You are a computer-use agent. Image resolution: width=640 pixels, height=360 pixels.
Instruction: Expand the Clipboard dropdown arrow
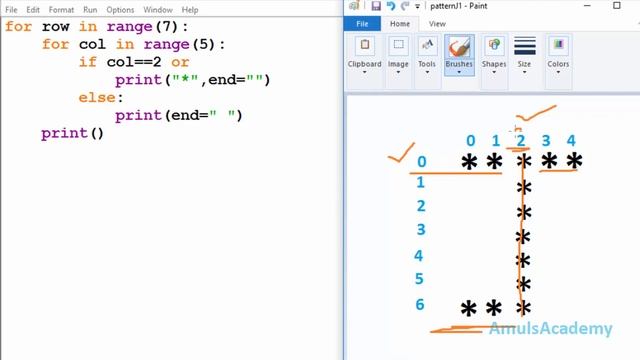(364, 72)
